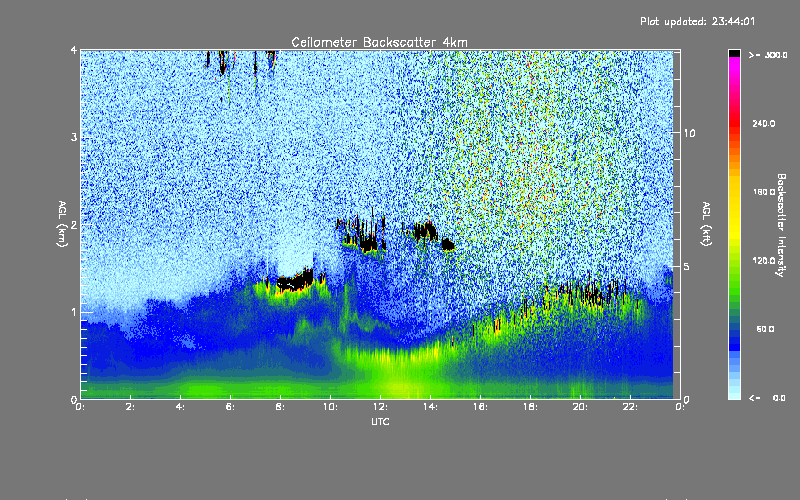Click the 'AGL (km)' vertical axis label
This screenshot has width=800, height=500.
[x=62, y=223]
